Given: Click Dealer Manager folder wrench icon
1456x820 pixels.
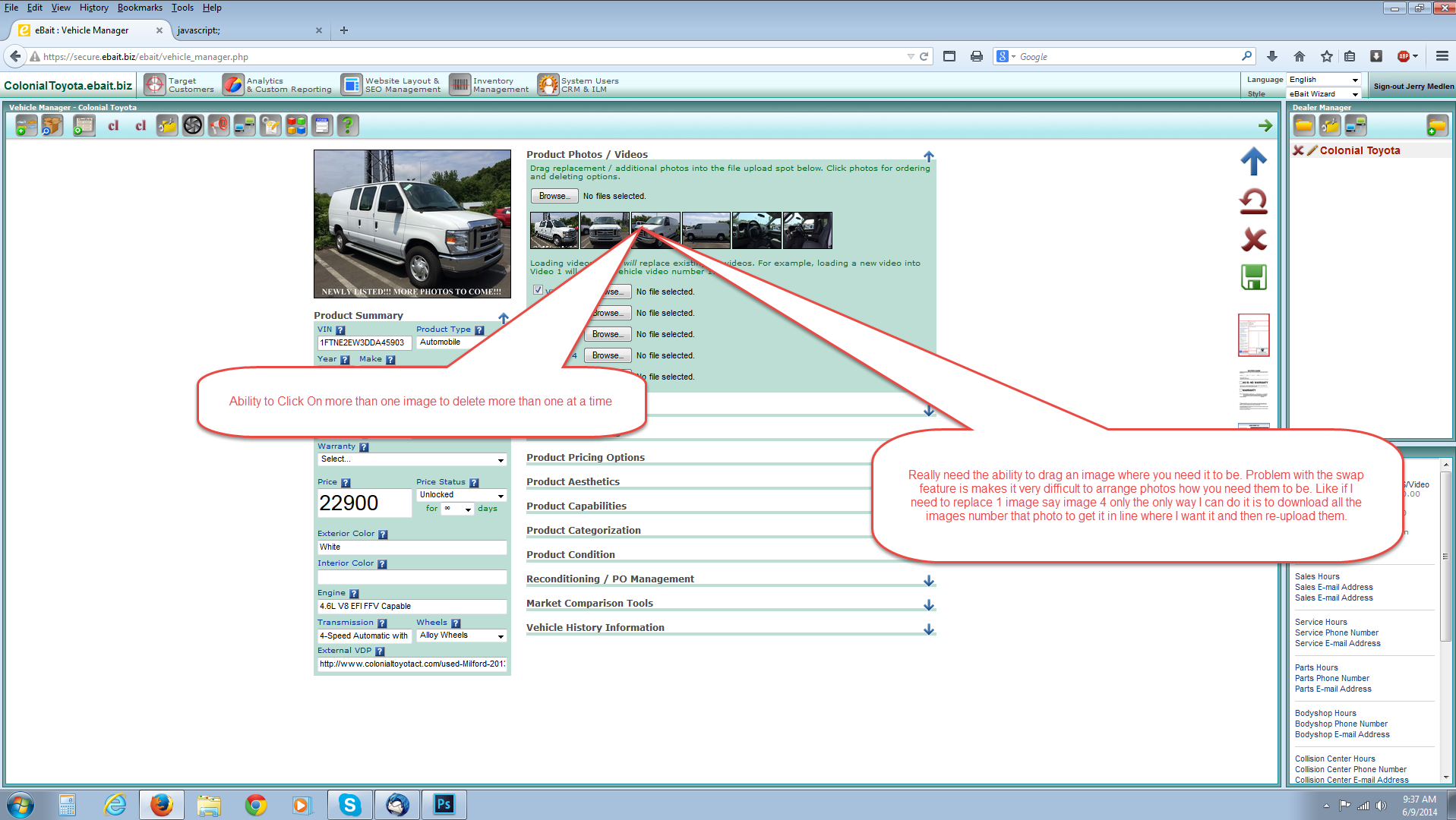Looking at the screenshot, I should click(x=1330, y=125).
